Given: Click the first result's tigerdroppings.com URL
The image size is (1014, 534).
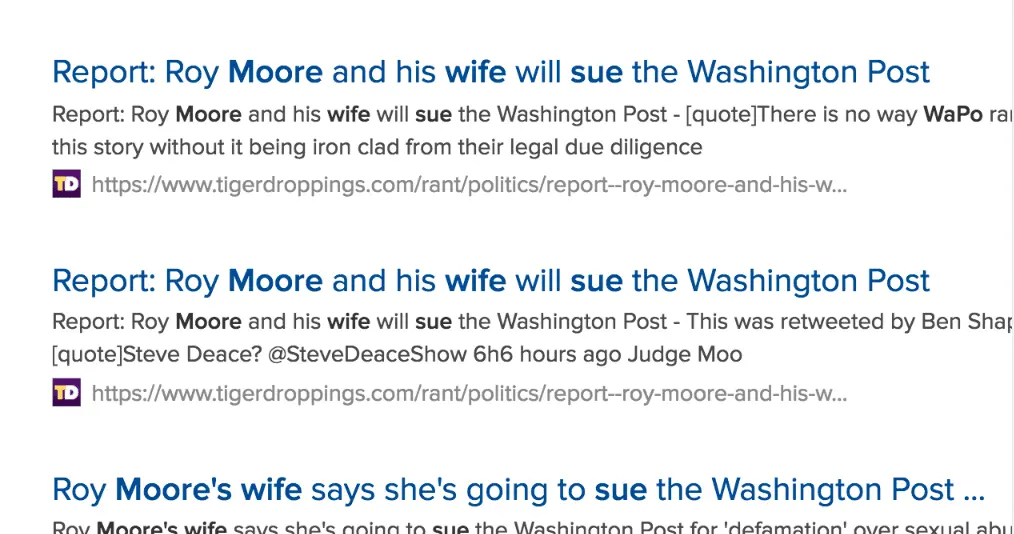Looking at the screenshot, I should click(x=469, y=185).
